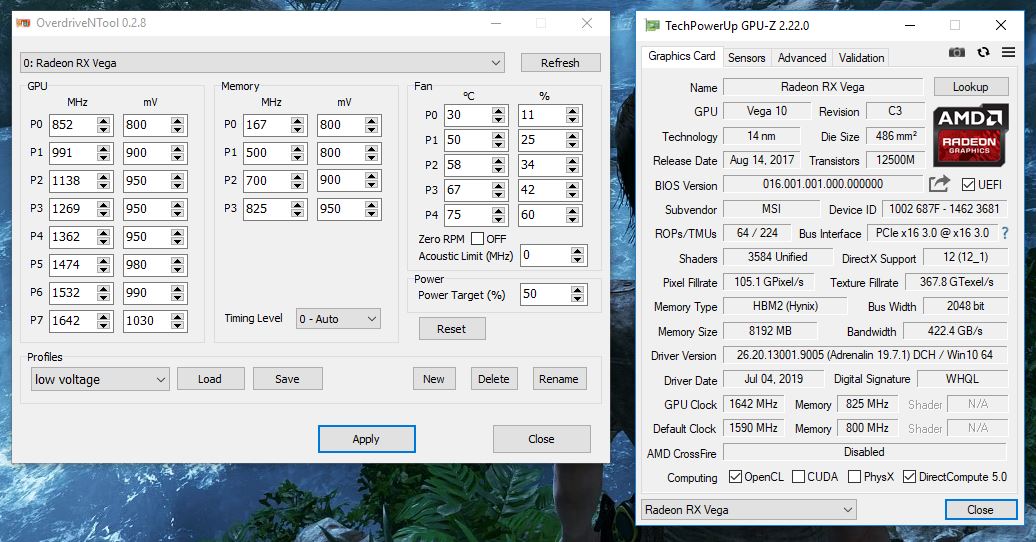Toggle UEFI checkbox in GPU-Z
The width and height of the screenshot is (1036, 542).
(969, 184)
